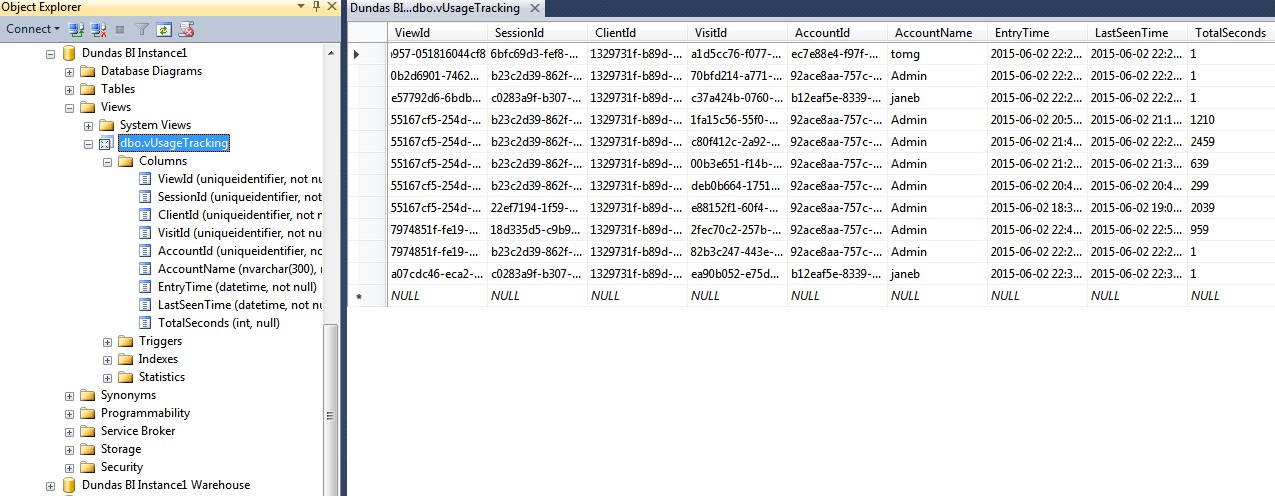This screenshot has height=496, width=1275.
Task: Expand the Triggers folder
Action: tap(107, 341)
